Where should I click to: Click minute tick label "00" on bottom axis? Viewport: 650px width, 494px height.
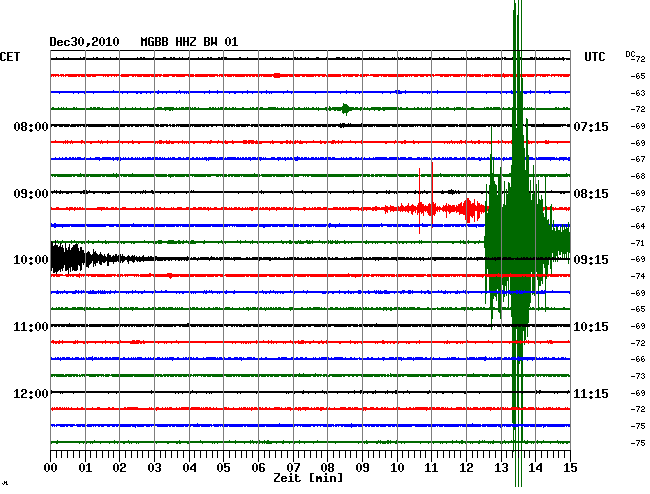click(50, 468)
